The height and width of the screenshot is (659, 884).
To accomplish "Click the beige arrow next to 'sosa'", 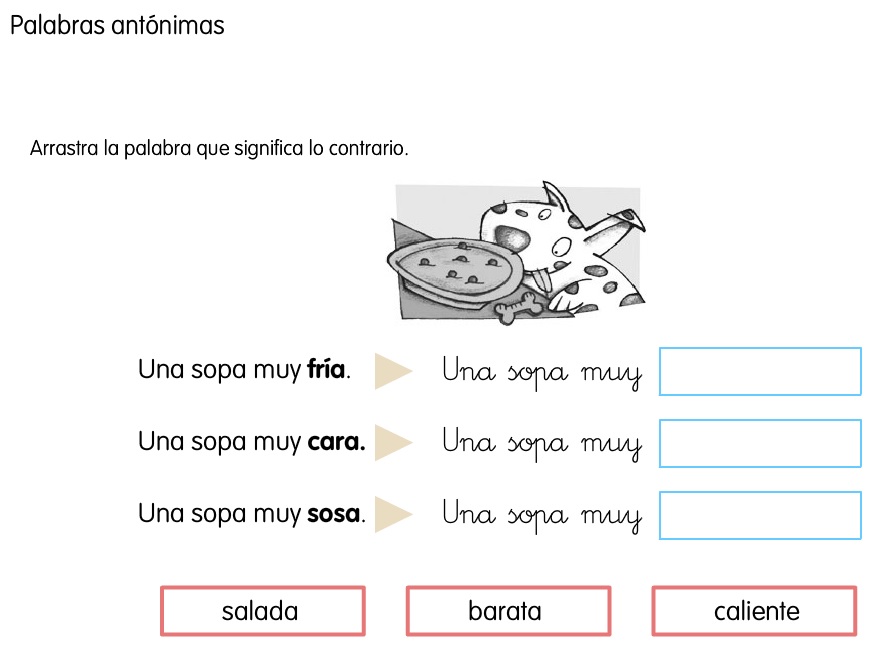I will pyautogui.click(x=393, y=514).
